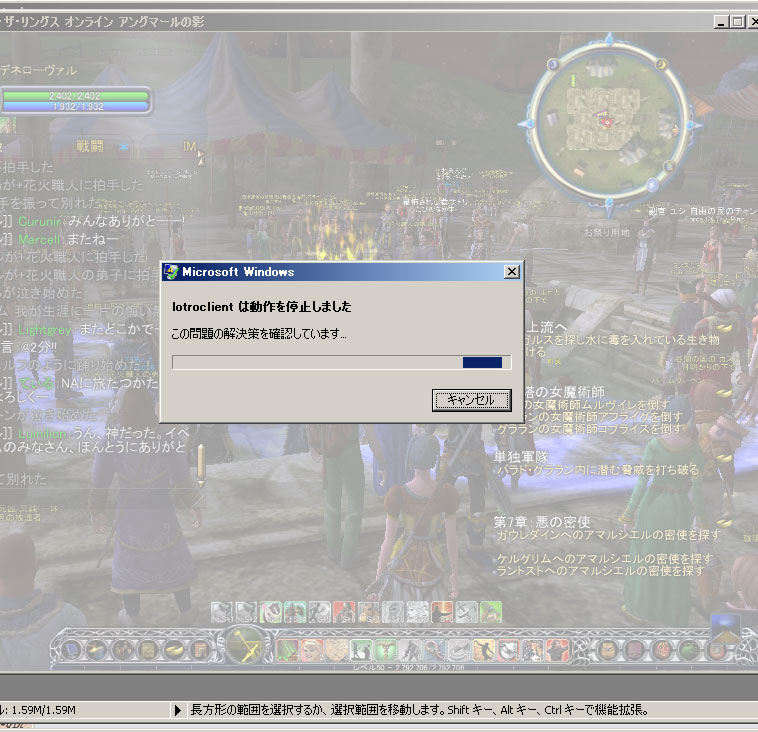Click the dialog's solution-check progress bar

341,362
